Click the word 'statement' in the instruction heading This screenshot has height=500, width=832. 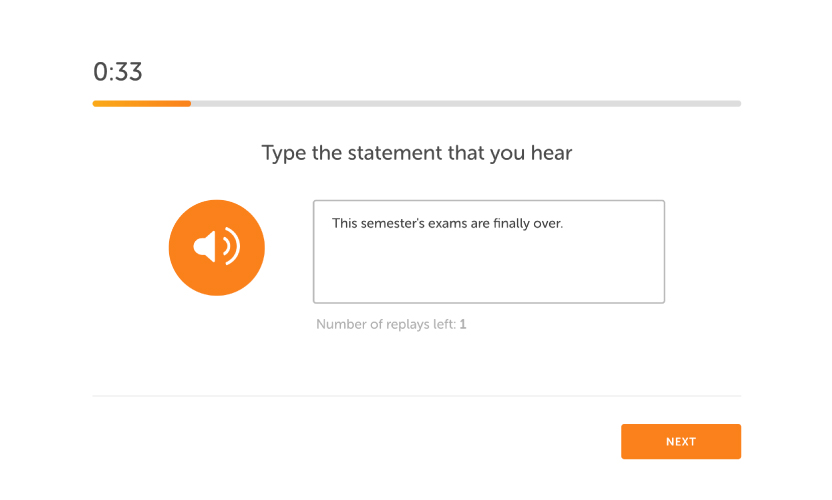(395, 153)
